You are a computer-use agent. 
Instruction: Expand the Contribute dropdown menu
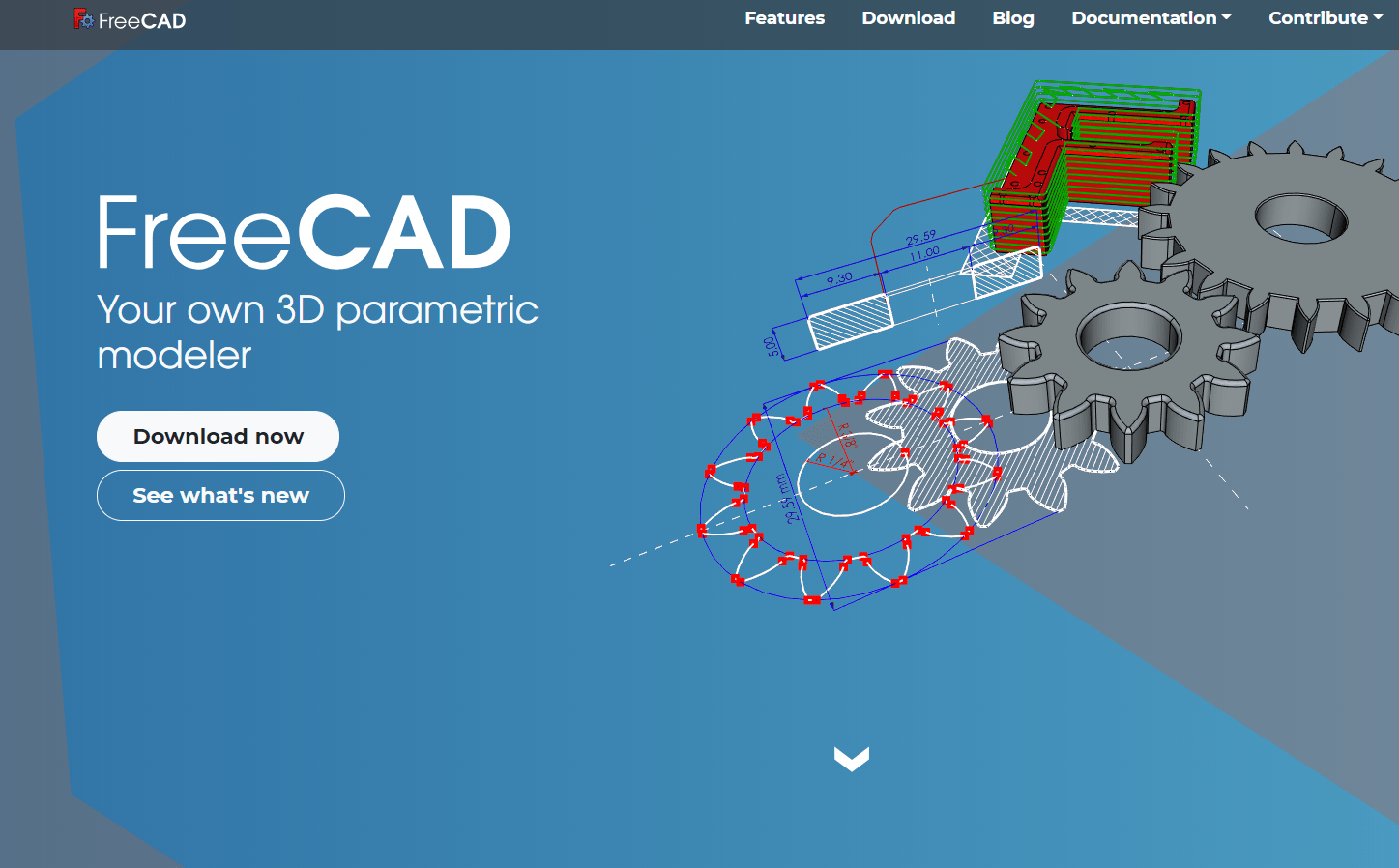1325,18
